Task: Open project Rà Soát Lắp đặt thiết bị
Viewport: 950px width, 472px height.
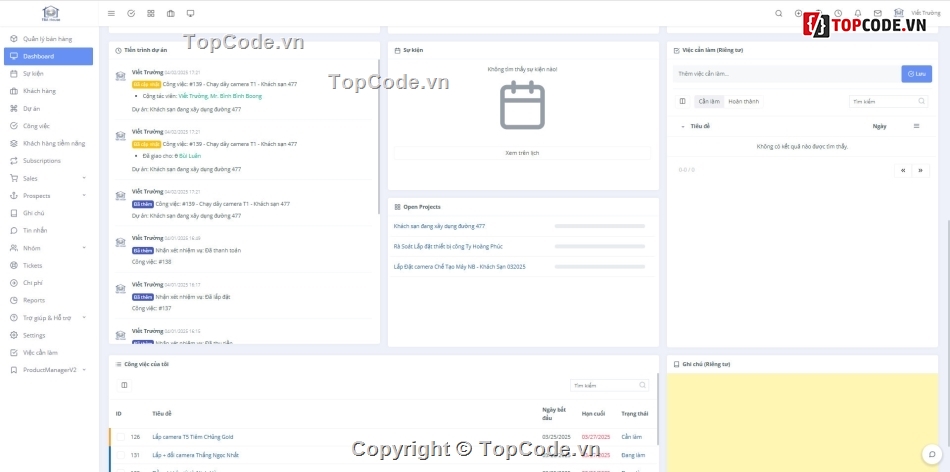Action: (448, 247)
